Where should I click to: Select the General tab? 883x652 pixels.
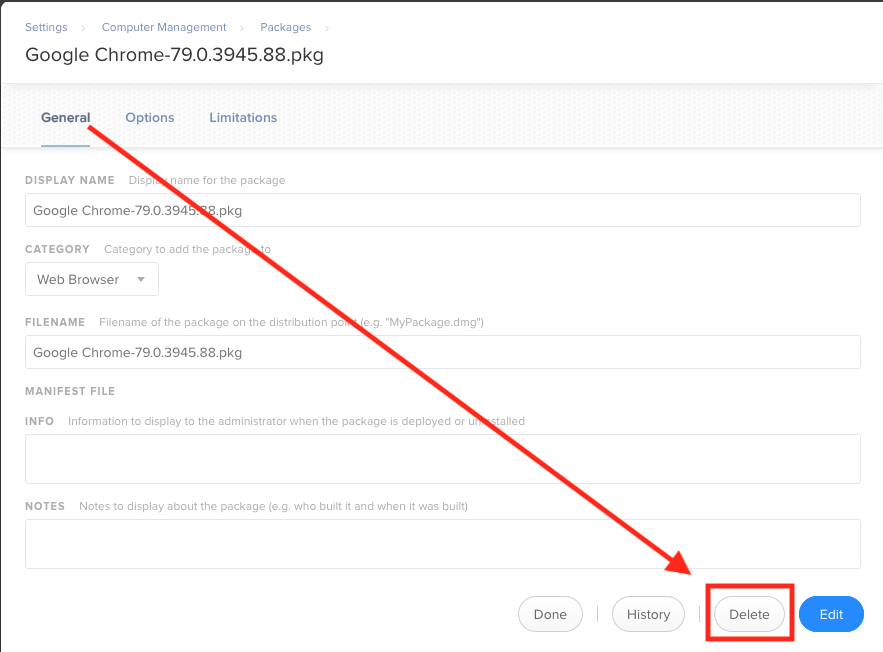click(x=65, y=118)
